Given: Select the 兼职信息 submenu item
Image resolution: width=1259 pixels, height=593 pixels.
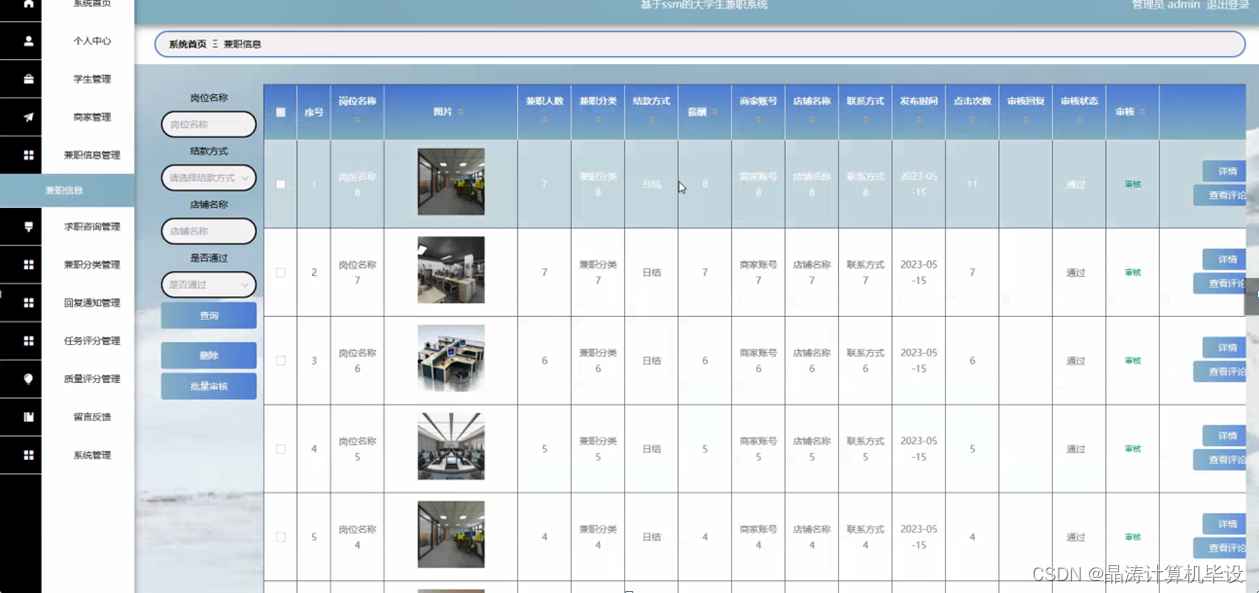Looking at the screenshot, I should pyautogui.click(x=67, y=190).
